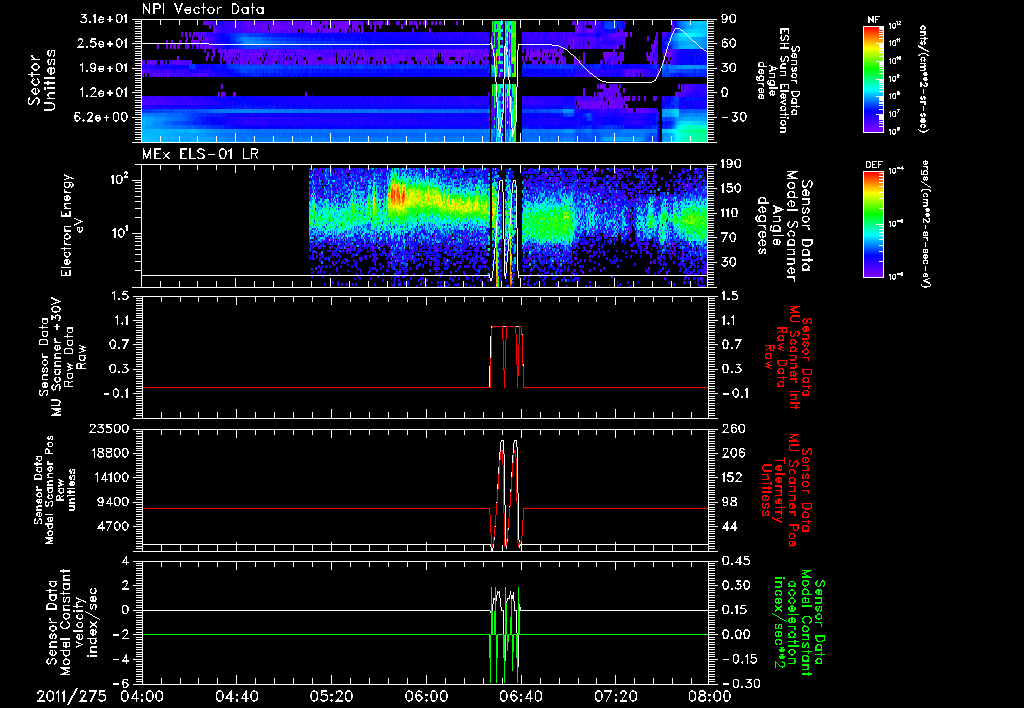Click the cnts/(cm**2-sr-sec) unit label
This screenshot has height=708, width=1024.
point(923,79)
